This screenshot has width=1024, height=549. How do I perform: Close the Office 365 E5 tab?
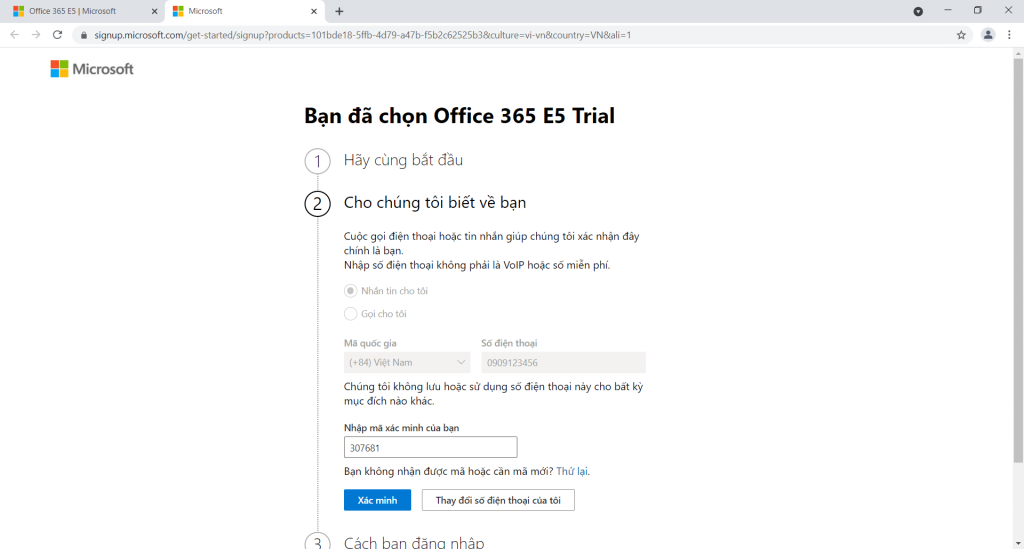[x=155, y=11]
